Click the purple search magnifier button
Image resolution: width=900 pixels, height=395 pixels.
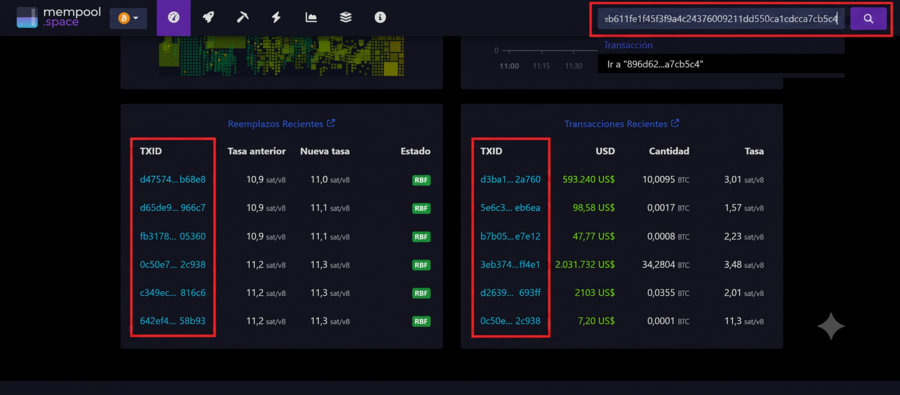(868, 19)
